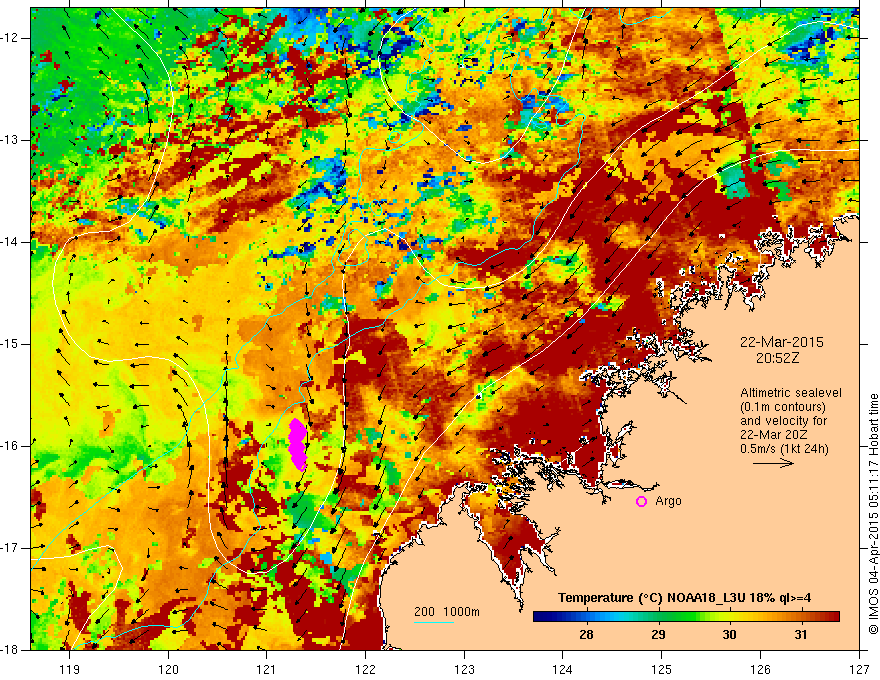Screen dimensions: 880x680
Task: Click latitude axis label -14
Action: (x=11, y=242)
